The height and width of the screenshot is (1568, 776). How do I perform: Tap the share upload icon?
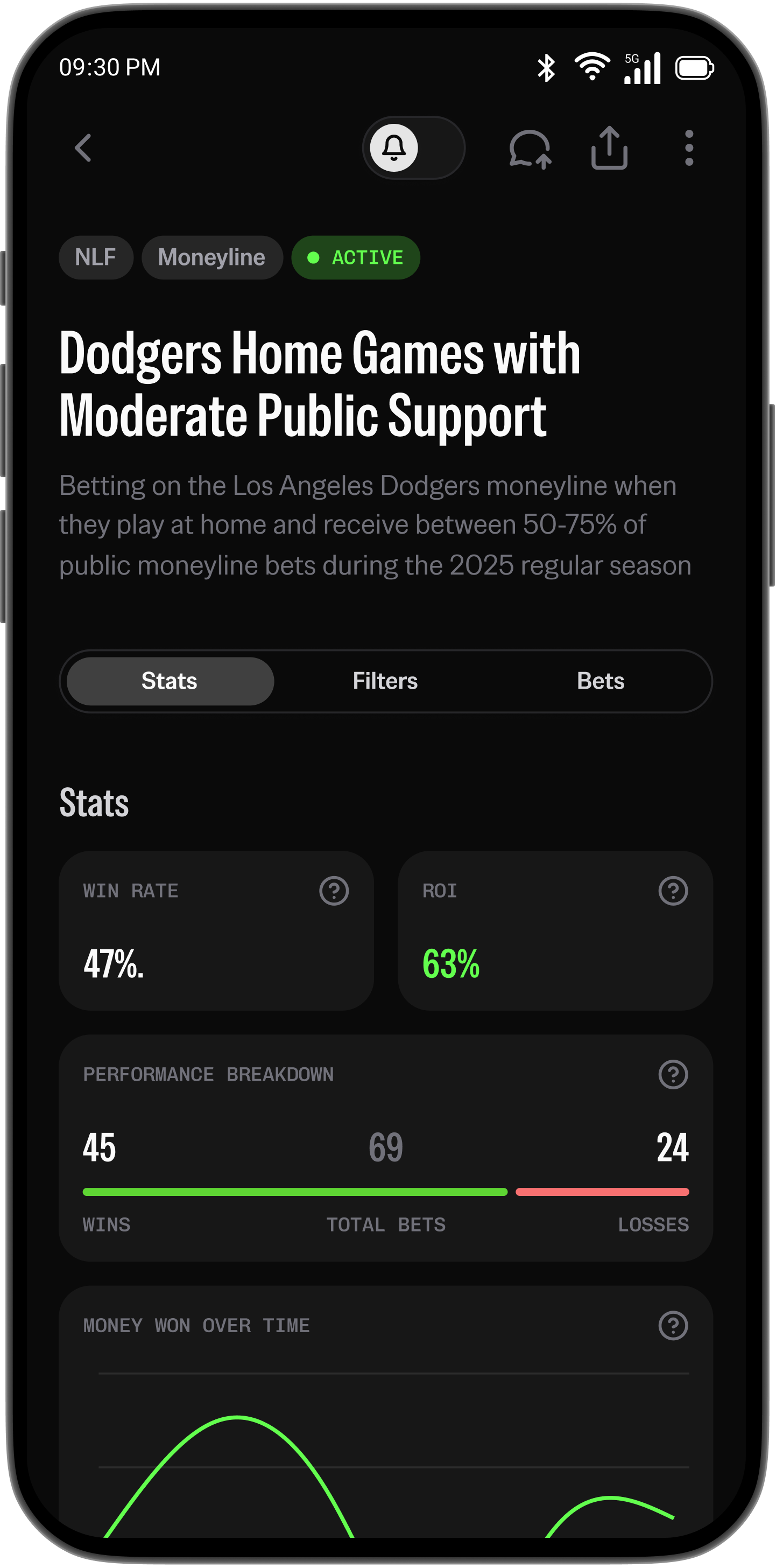tap(609, 148)
